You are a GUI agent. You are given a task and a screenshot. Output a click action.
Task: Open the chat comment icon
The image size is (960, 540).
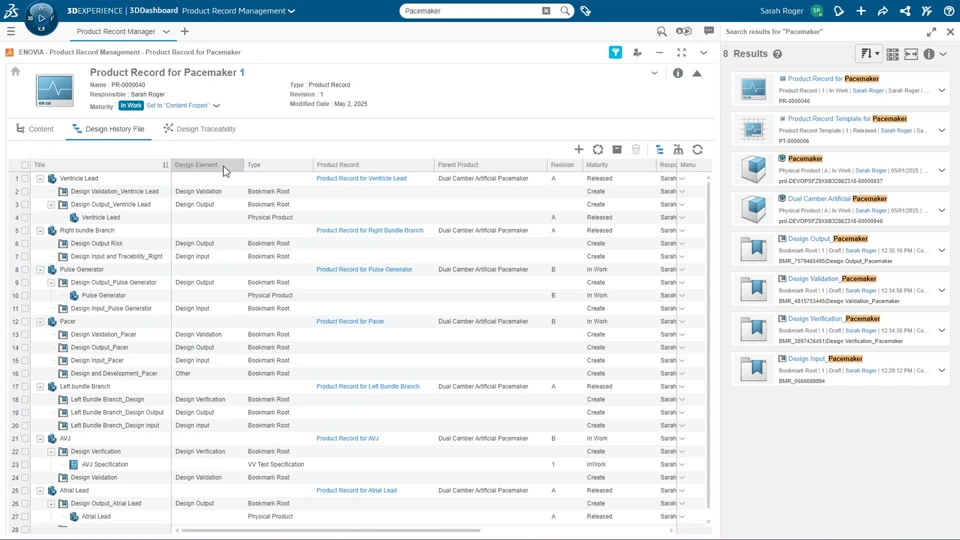[x=709, y=31]
